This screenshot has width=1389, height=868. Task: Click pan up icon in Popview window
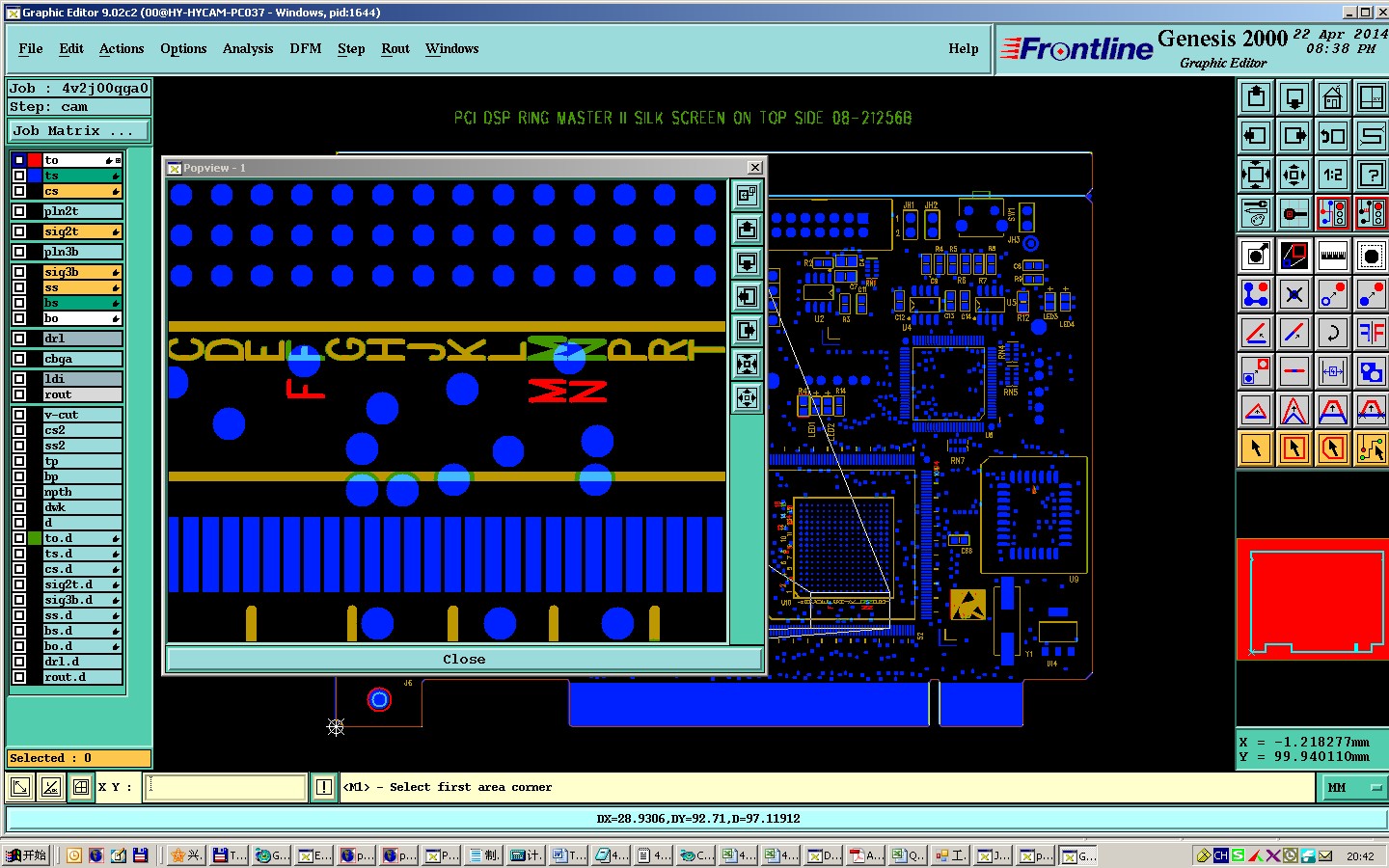(x=748, y=230)
